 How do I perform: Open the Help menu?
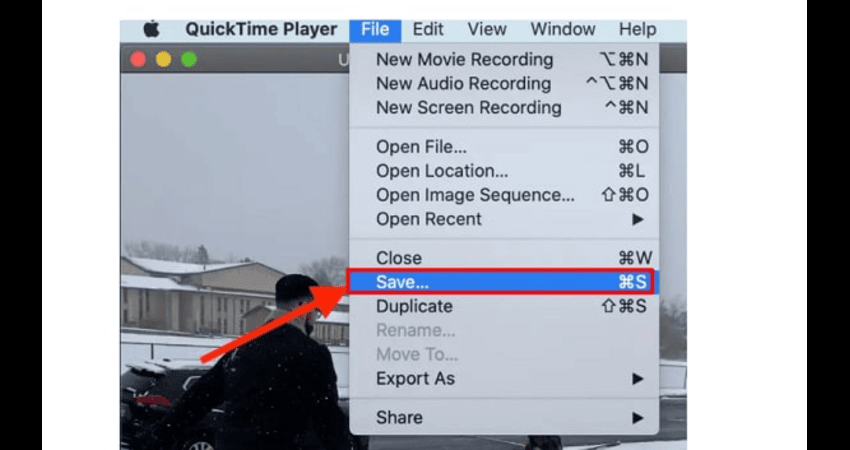(638, 29)
